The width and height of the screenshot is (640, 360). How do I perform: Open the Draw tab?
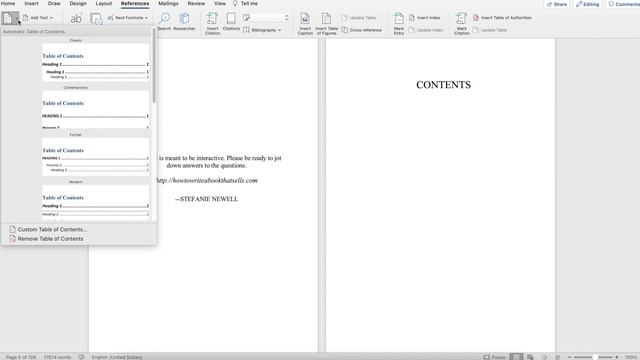[54, 3]
